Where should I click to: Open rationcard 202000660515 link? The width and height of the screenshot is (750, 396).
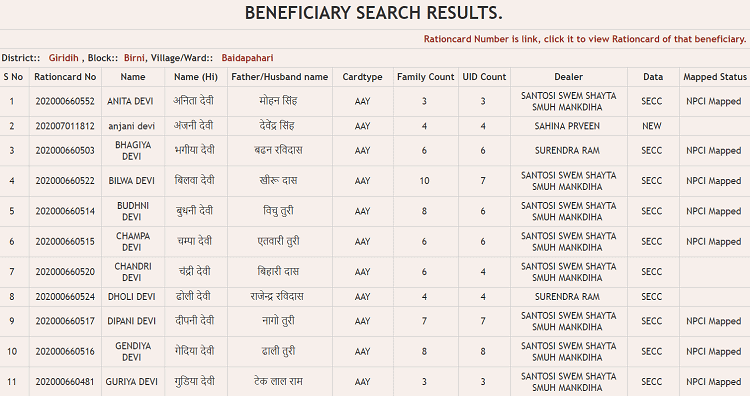coord(65,242)
